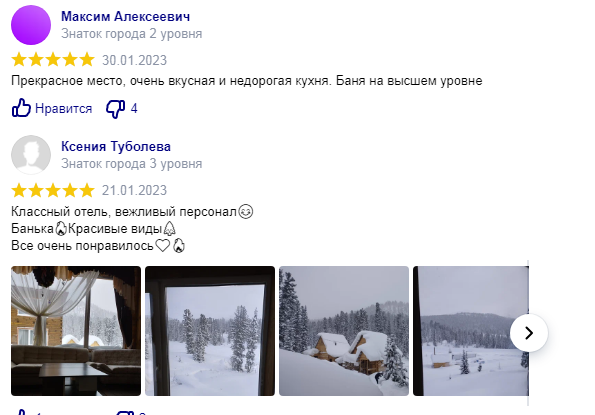Image resolution: width=595 pixels, height=415 pixels.
Task: Like Максим Алексеевич's review with thumbs-up icon
Action: (x=21, y=108)
